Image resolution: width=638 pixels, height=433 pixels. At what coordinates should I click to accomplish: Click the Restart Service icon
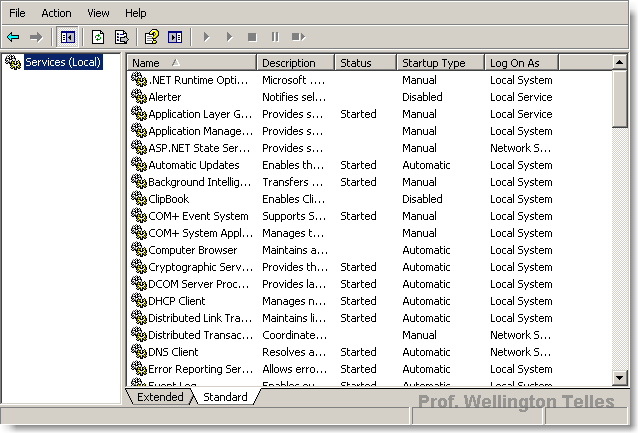point(298,37)
